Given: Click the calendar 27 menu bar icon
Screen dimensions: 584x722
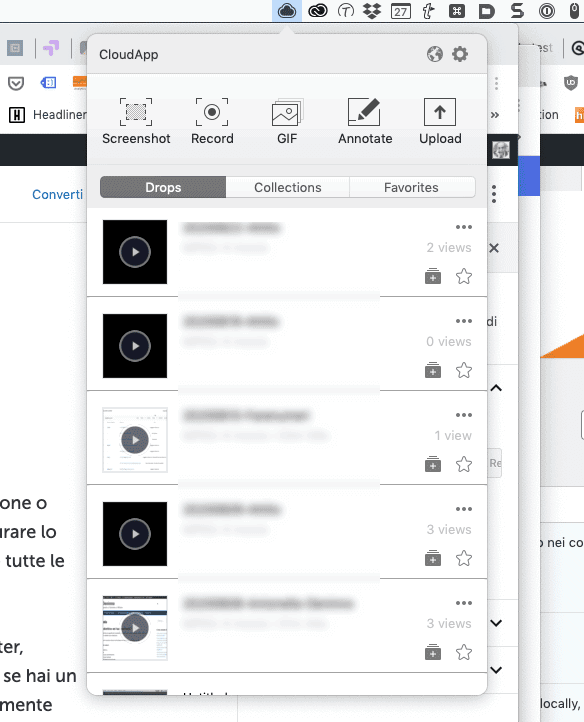Looking at the screenshot, I should 400,11.
